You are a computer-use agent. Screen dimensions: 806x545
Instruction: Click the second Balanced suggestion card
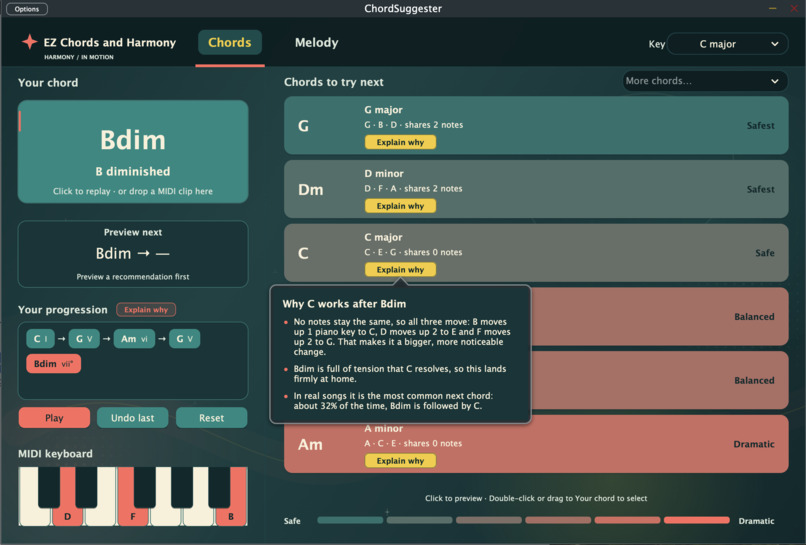[660, 380]
